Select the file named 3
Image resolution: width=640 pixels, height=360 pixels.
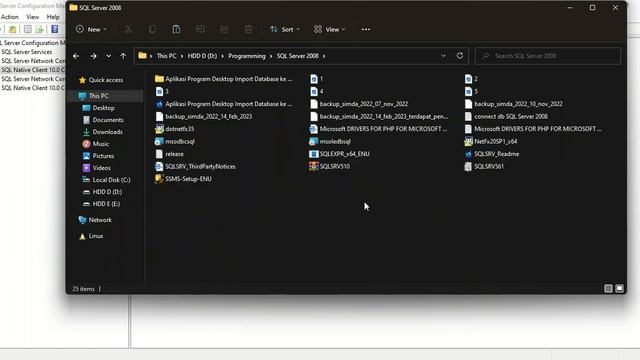tap(162, 91)
